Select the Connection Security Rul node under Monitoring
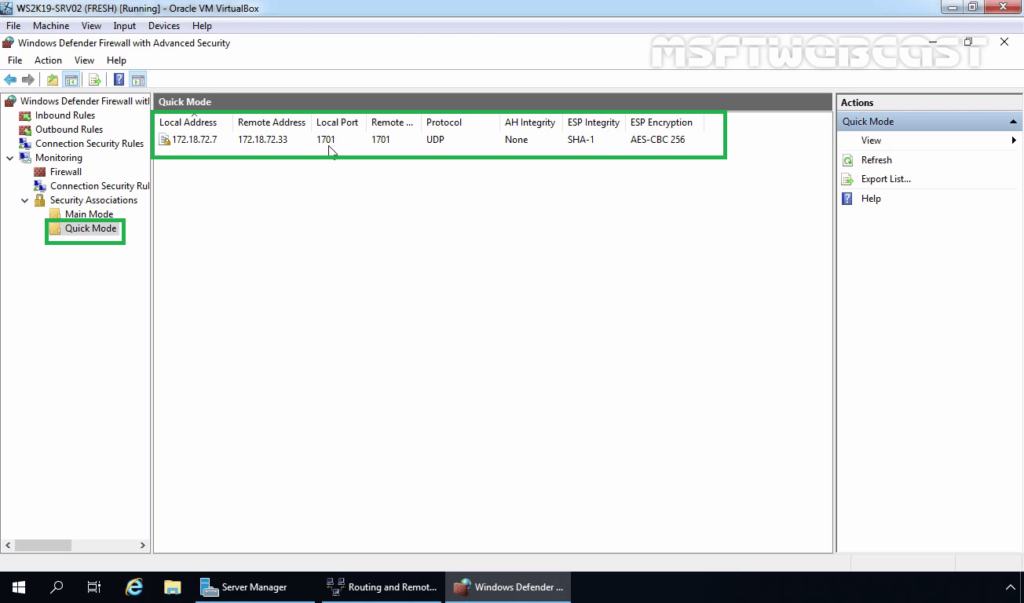Viewport: 1024px width, 603px height. pos(100,186)
